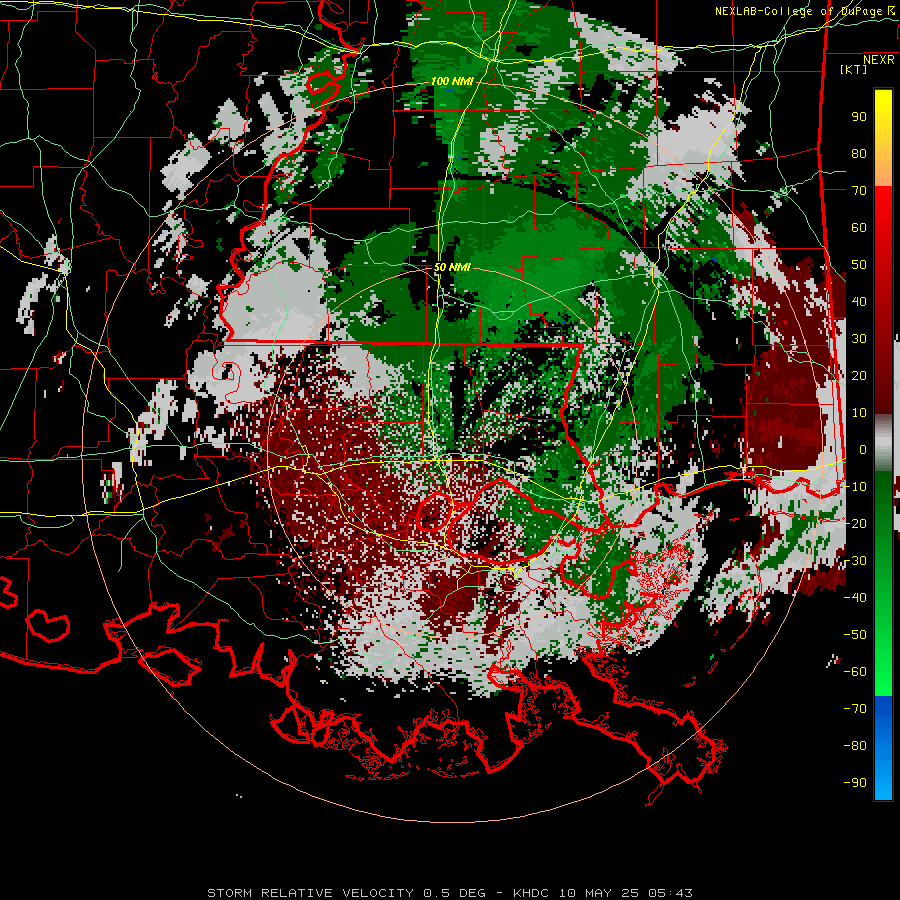Image resolution: width=900 pixels, height=900 pixels.
Task: Click the "[KT]" units label
Action: tap(854, 69)
